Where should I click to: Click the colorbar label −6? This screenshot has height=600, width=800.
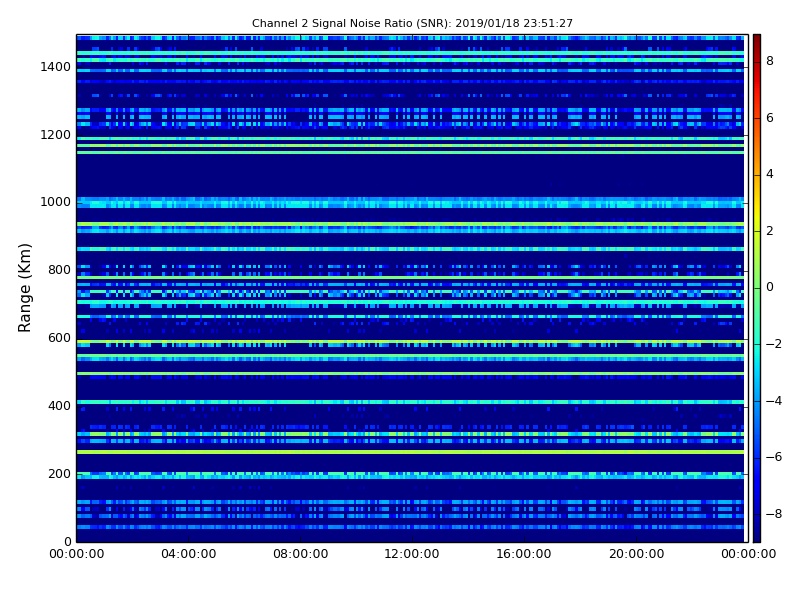pos(774,457)
